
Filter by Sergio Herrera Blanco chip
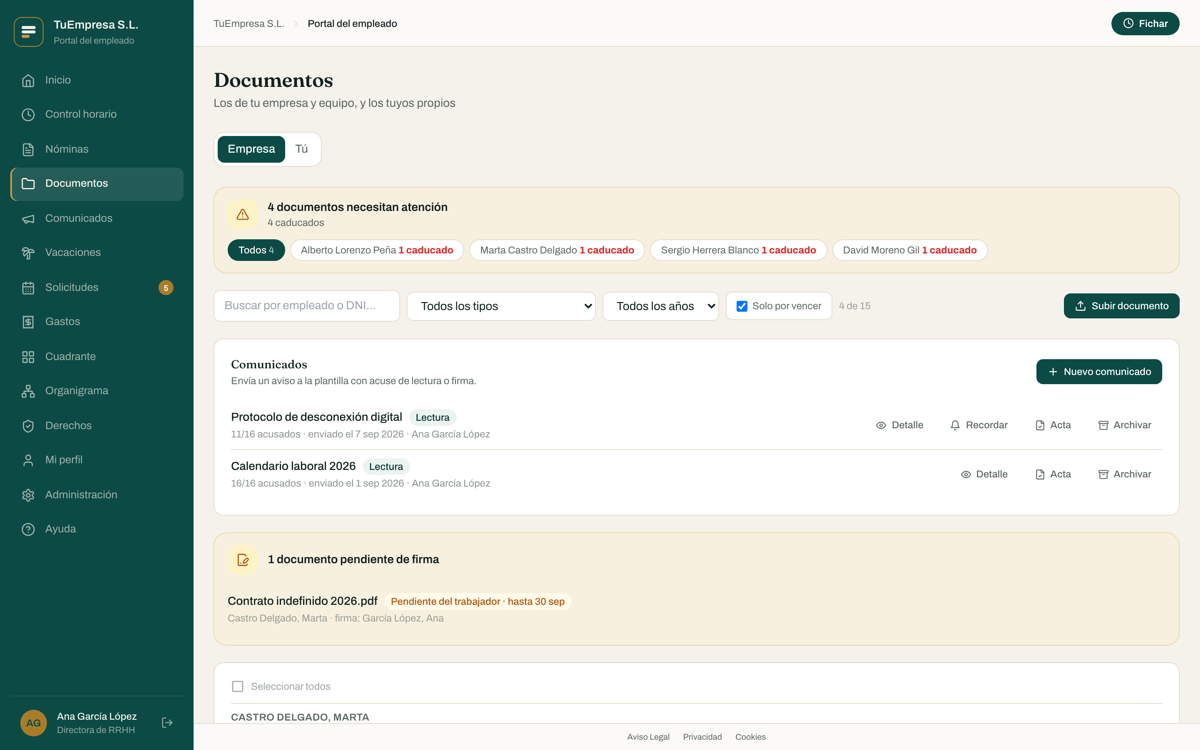coord(738,250)
